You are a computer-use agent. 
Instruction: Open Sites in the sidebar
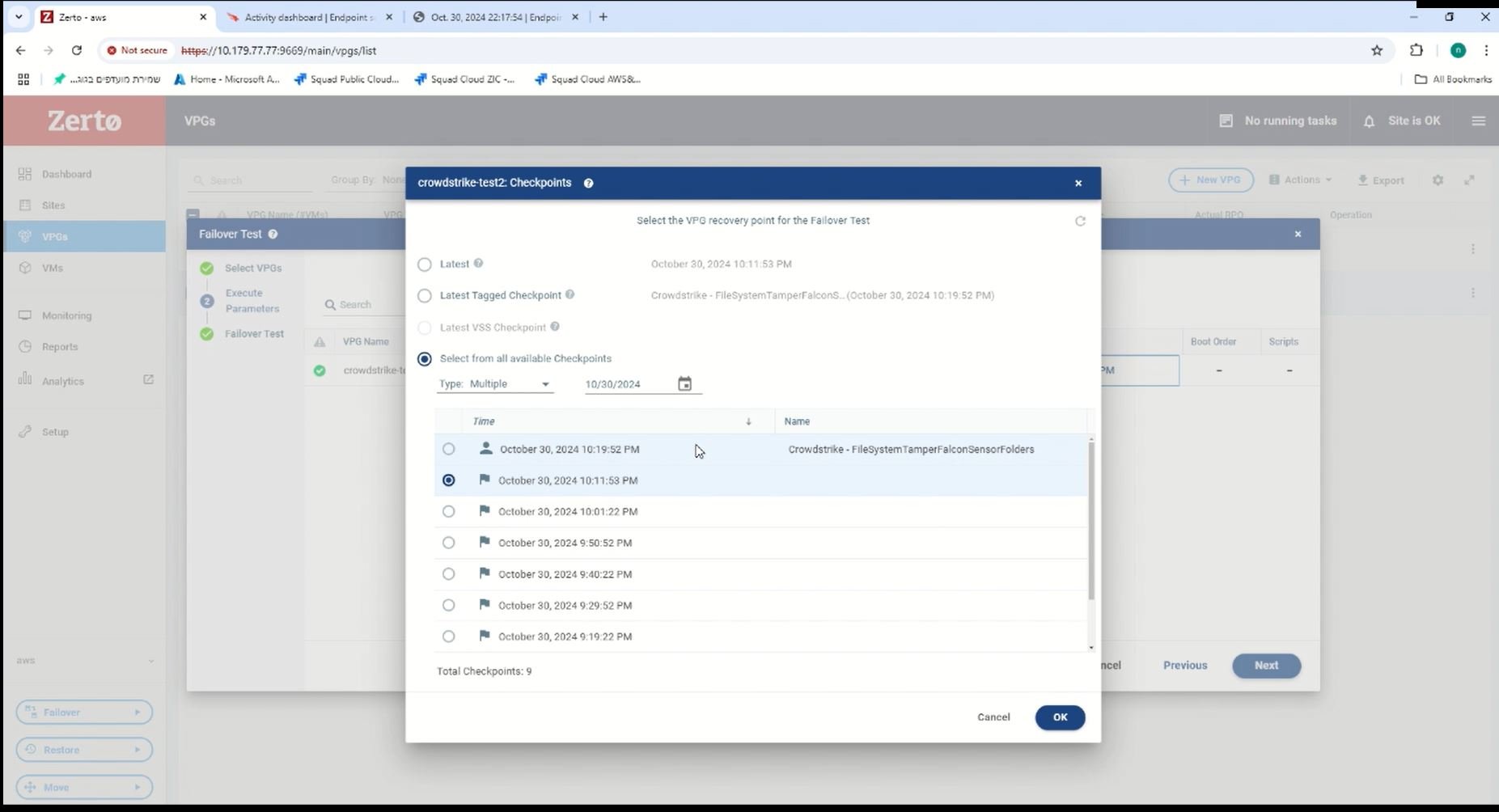pos(53,205)
